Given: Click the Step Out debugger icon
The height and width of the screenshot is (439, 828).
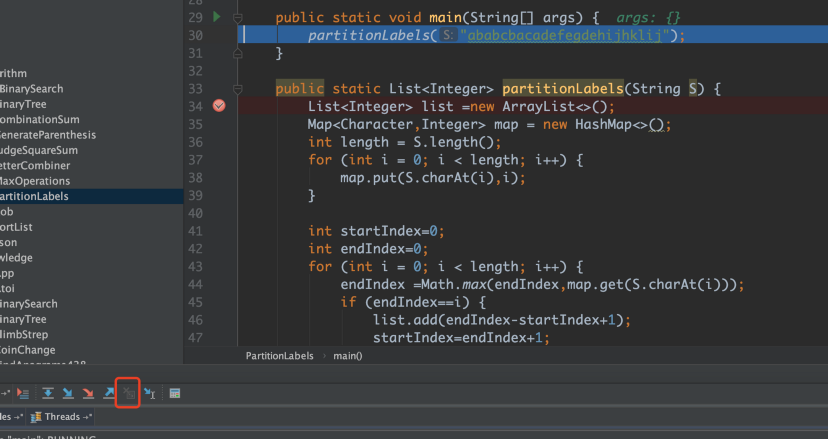Looking at the screenshot, I should point(108,394).
